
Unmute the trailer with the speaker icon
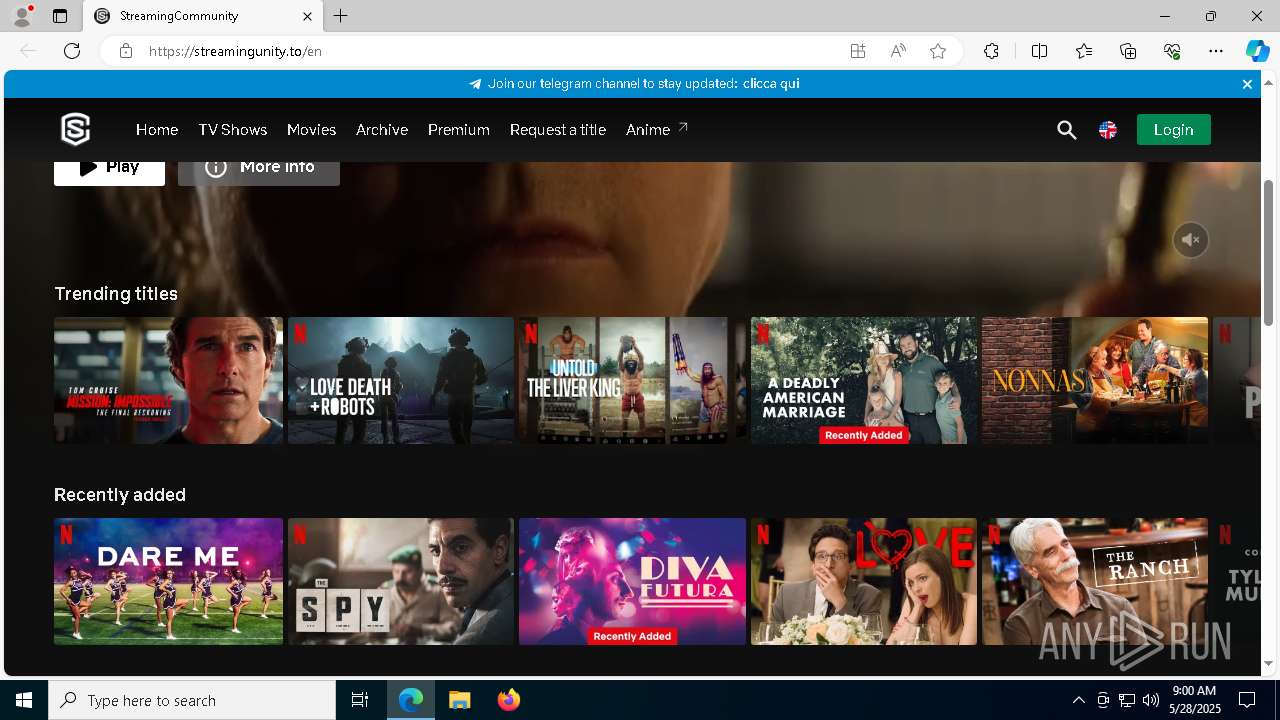pos(1191,240)
